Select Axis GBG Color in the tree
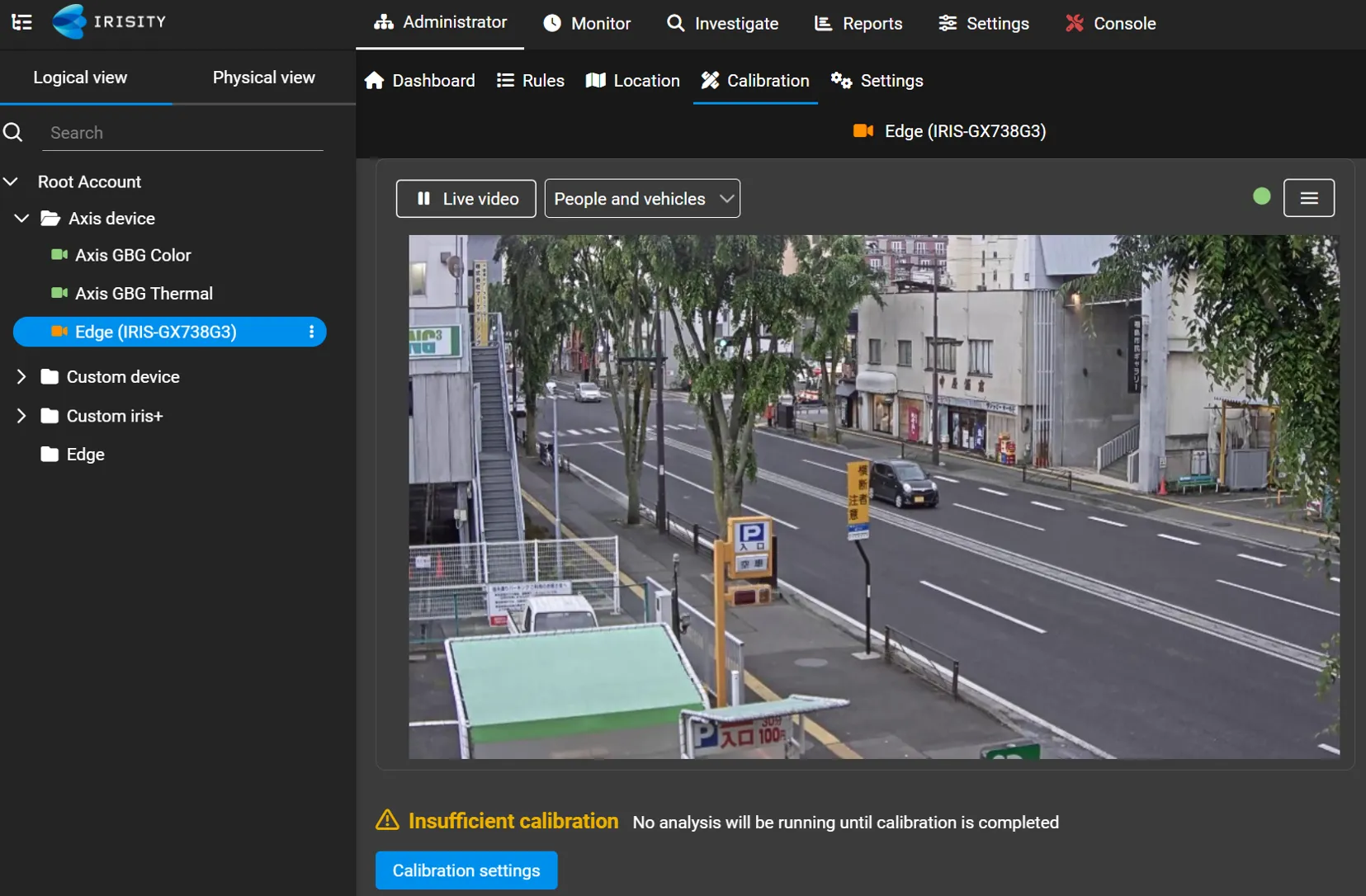Screen dimensions: 1366x896 click(133, 255)
